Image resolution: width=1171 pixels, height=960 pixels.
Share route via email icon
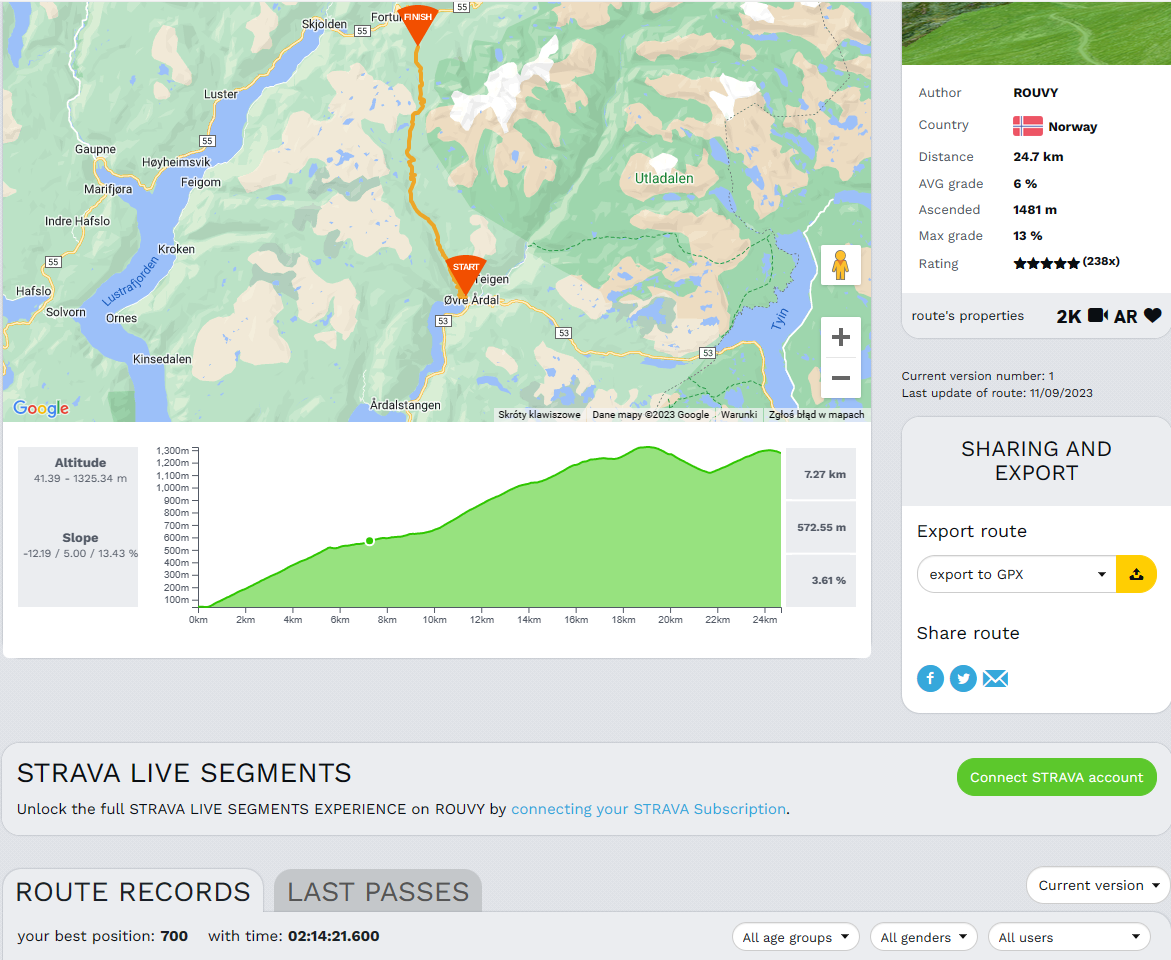pyautogui.click(x=995, y=679)
